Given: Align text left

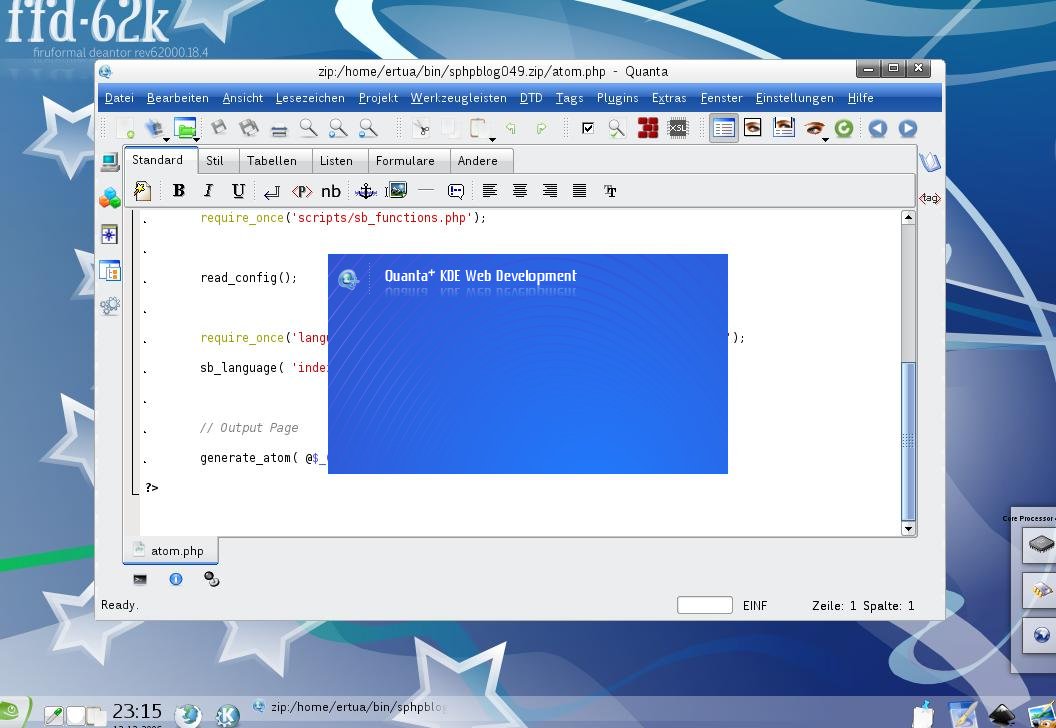Looking at the screenshot, I should click(x=490, y=191).
